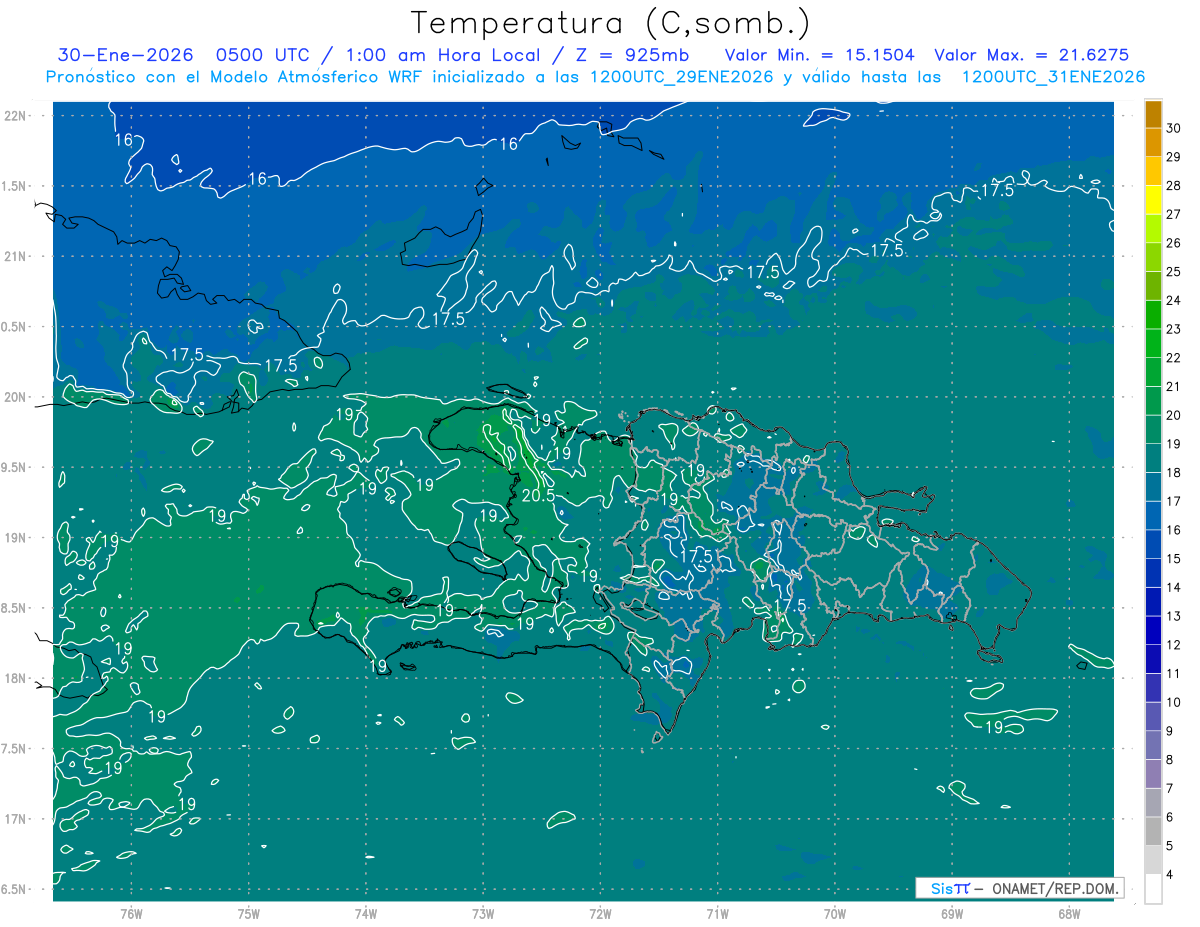The height and width of the screenshot is (927, 1200).
Task: Click the "19N" latitude axis label
Action: (16, 538)
